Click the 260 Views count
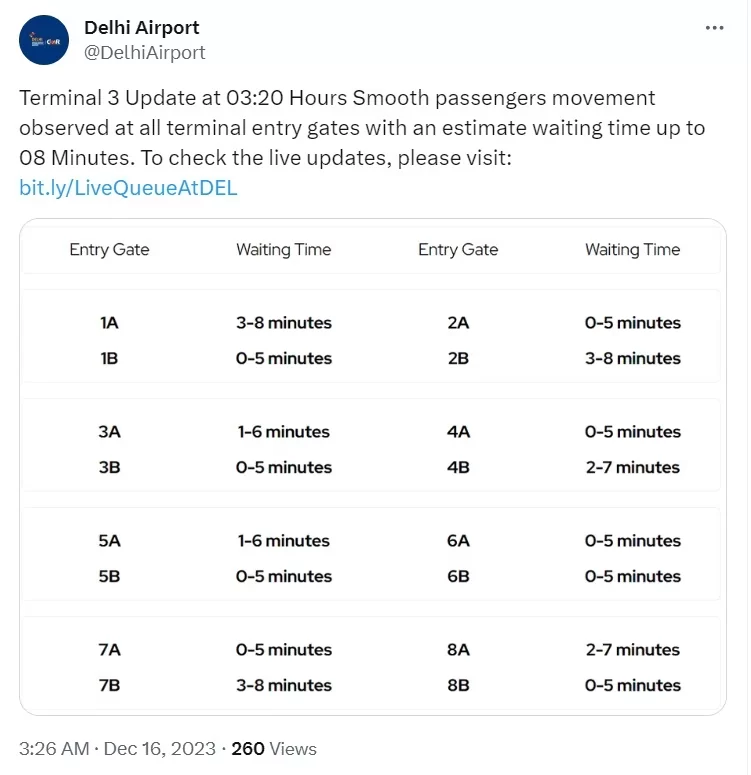Viewport: 751px width, 775px height. pos(274,748)
